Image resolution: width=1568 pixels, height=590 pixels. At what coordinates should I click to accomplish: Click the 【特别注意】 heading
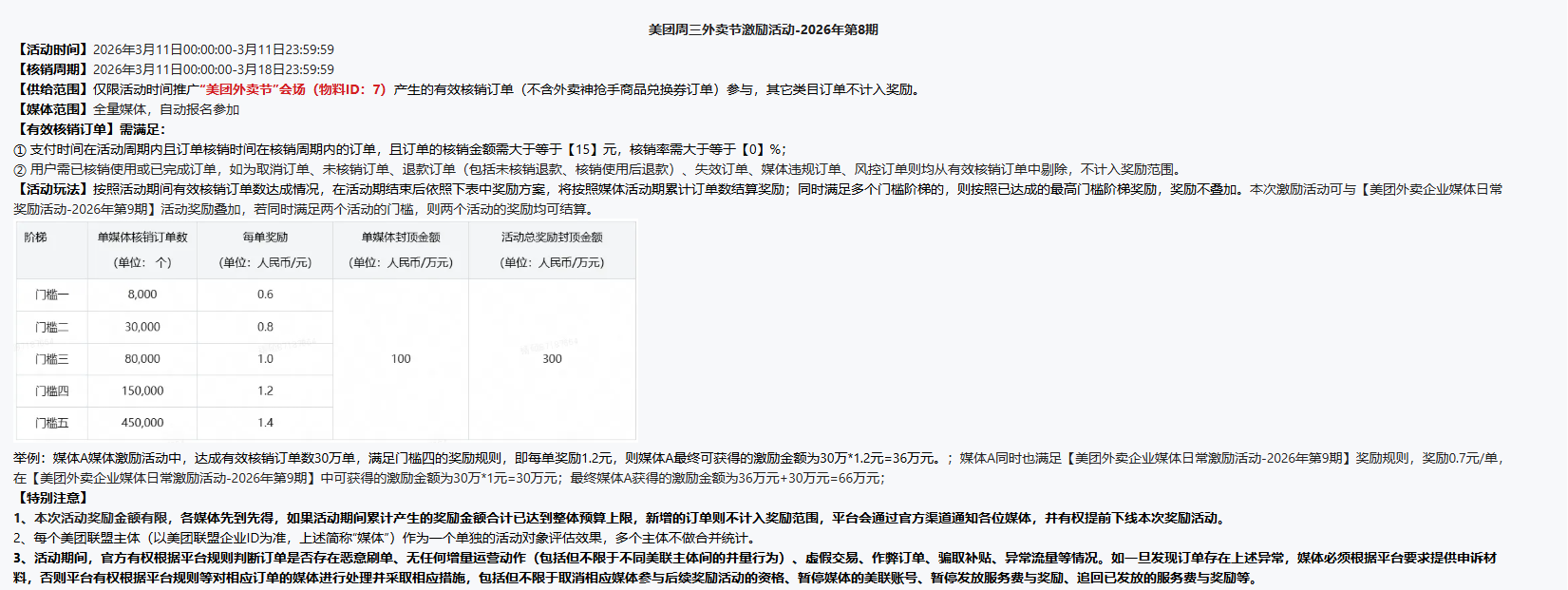(x=52, y=498)
